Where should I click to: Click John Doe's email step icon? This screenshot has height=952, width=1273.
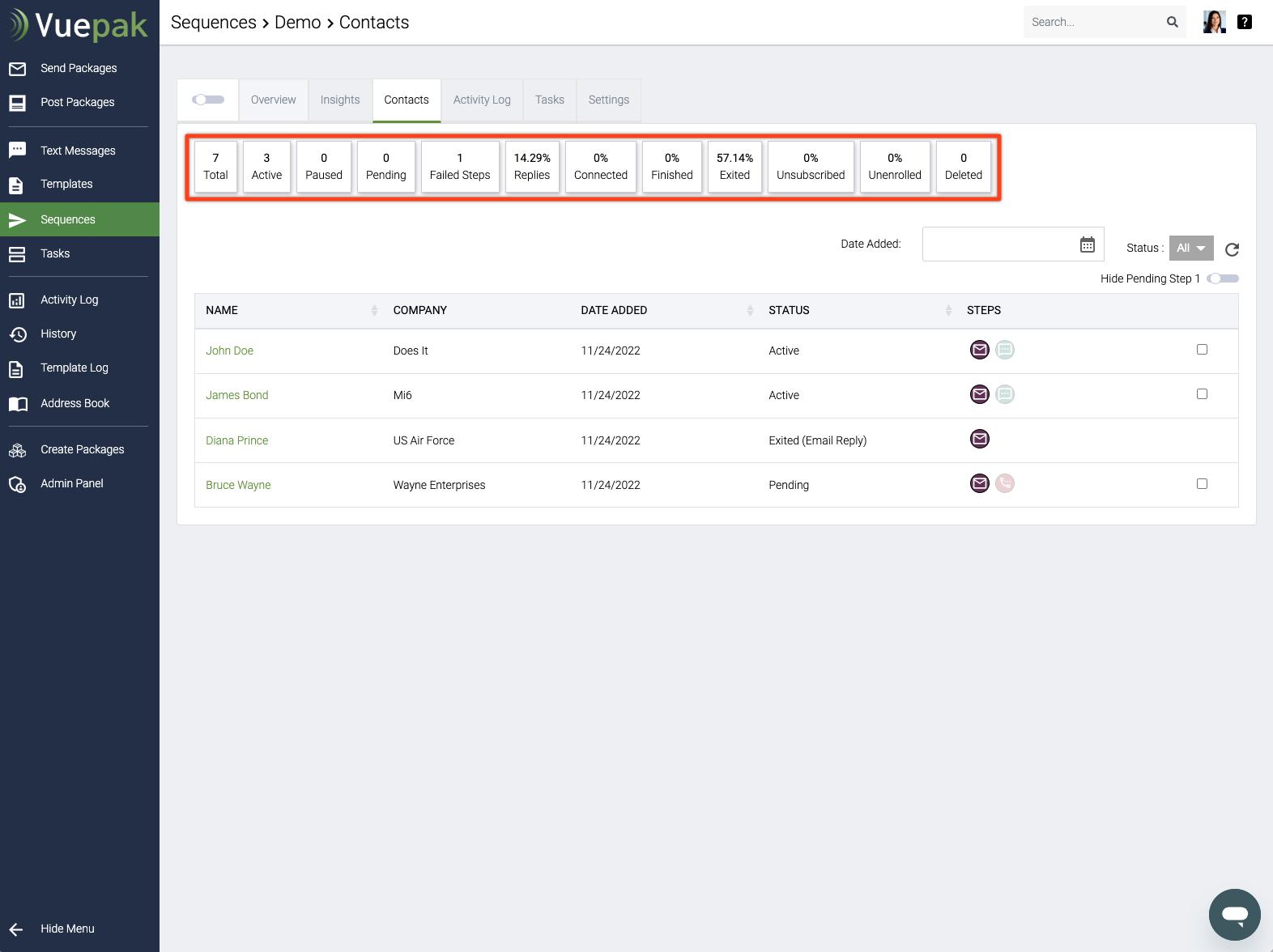980,351
